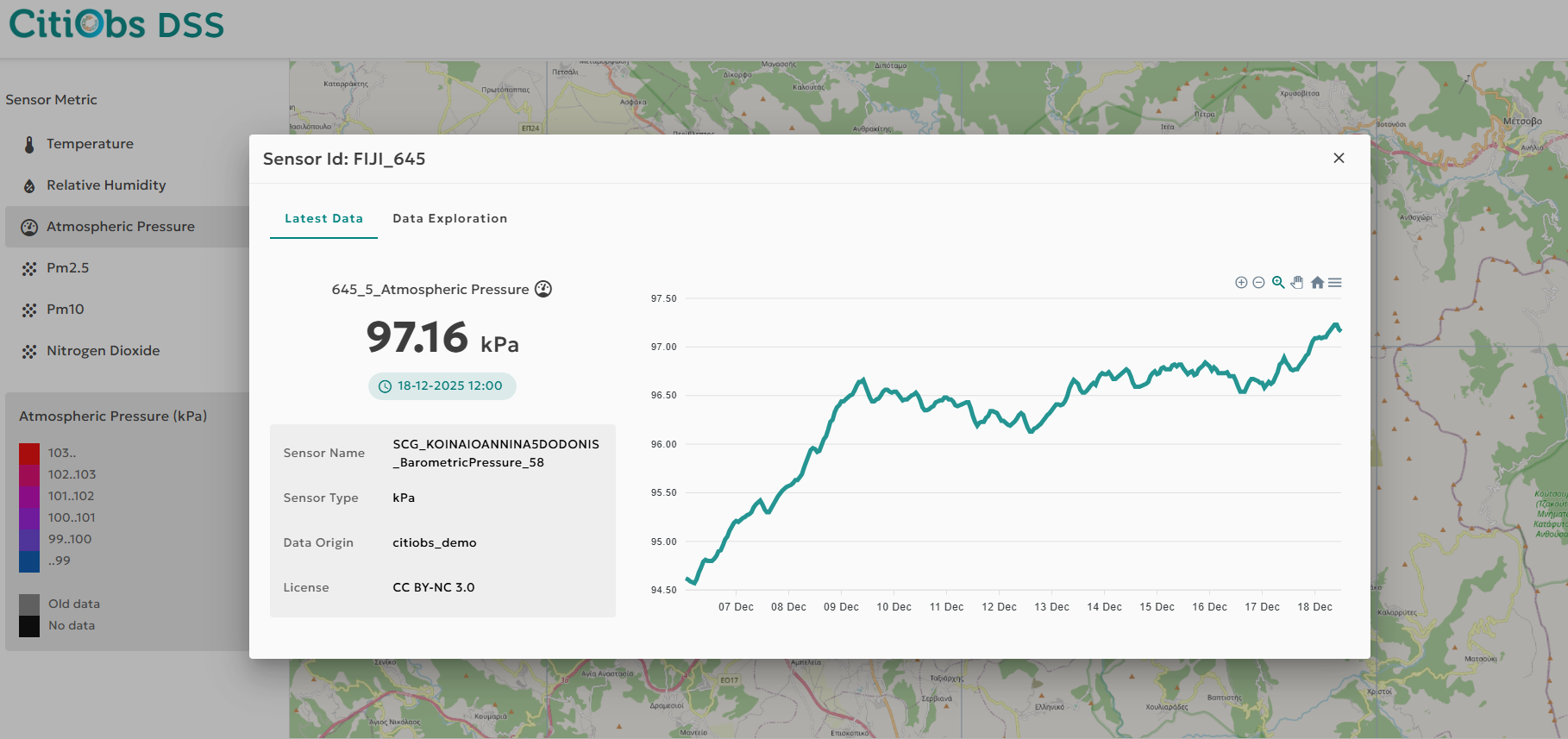Select Nitrogen Dioxide metric
1568x739 pixels.
click(103, 351)
